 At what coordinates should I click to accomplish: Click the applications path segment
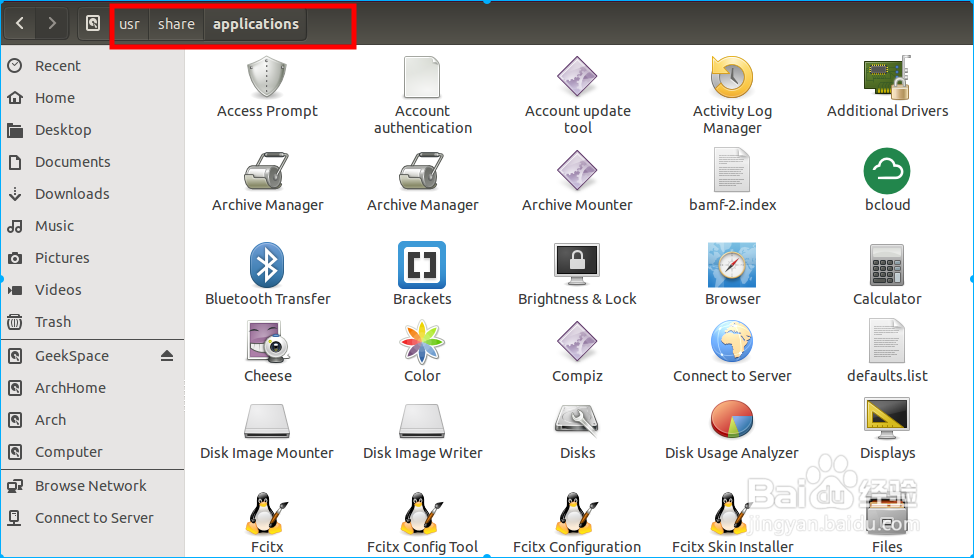tap(256, 24)
